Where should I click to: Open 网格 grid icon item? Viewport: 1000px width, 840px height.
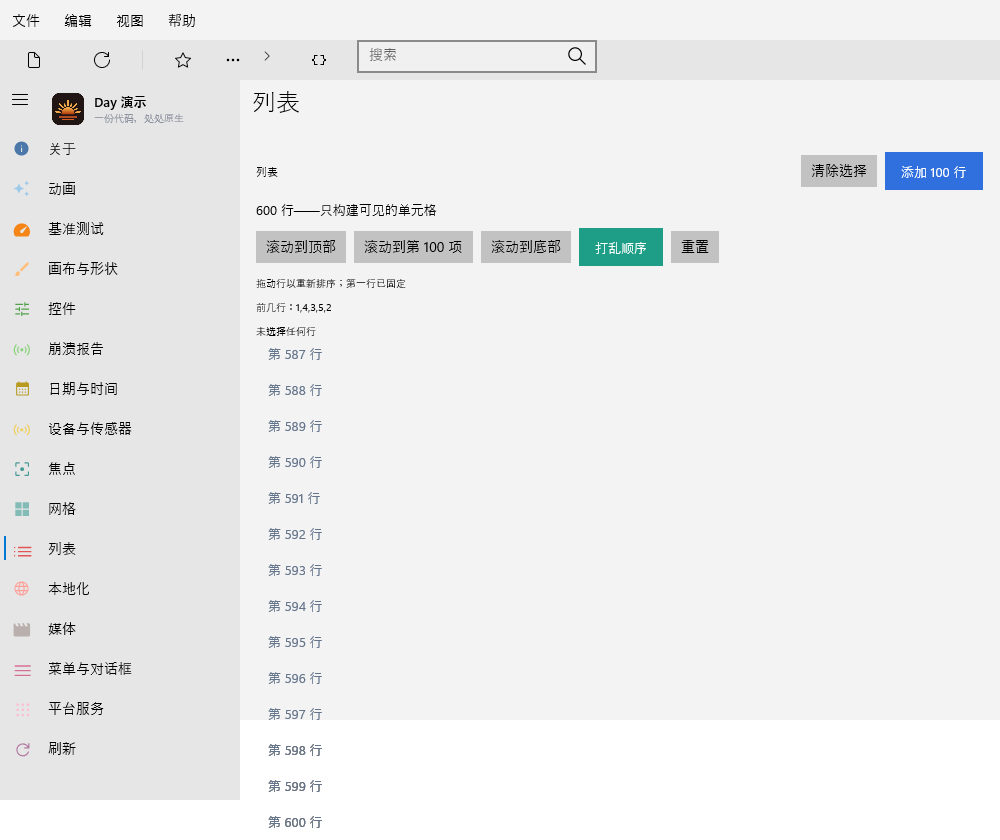[x=120, y=509]
